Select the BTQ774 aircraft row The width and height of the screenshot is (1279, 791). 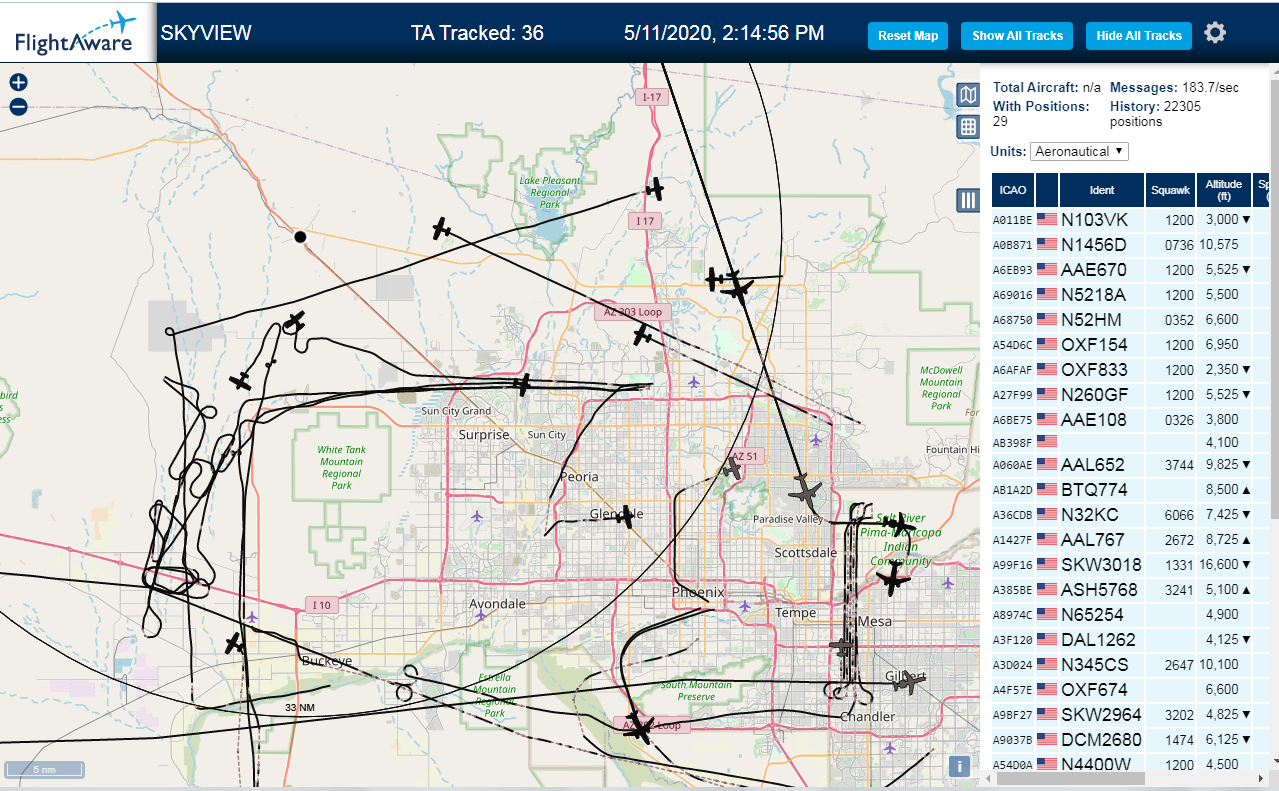1130,490
